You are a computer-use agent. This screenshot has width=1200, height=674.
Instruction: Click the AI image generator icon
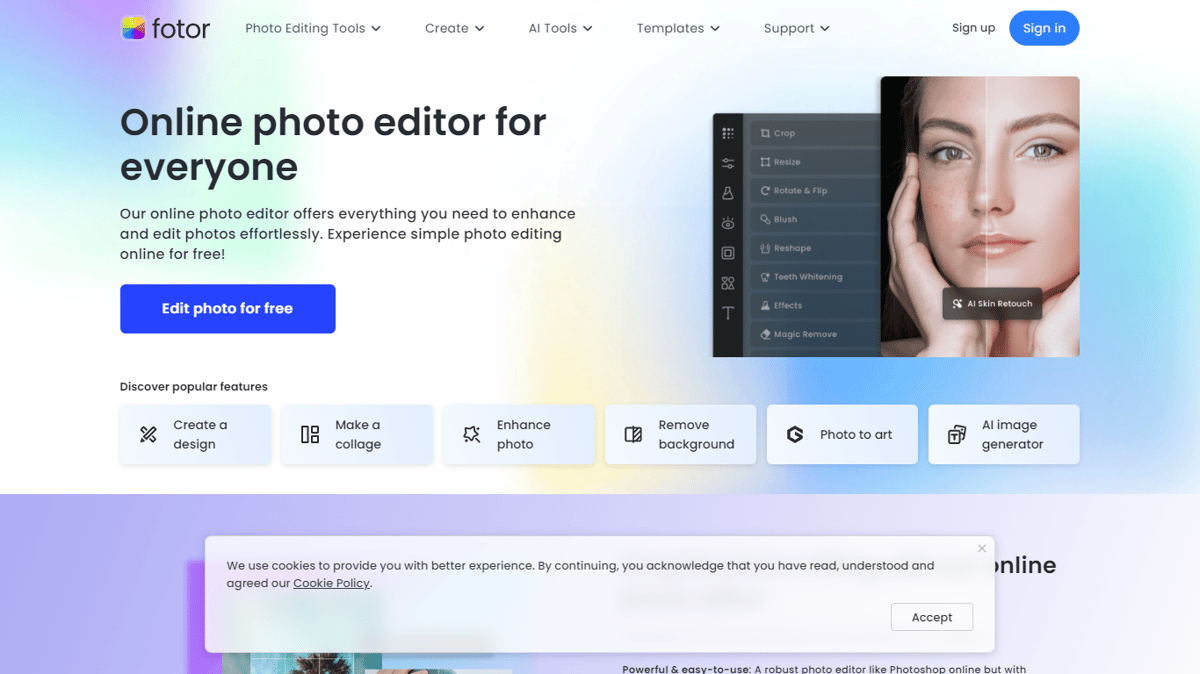957,434
